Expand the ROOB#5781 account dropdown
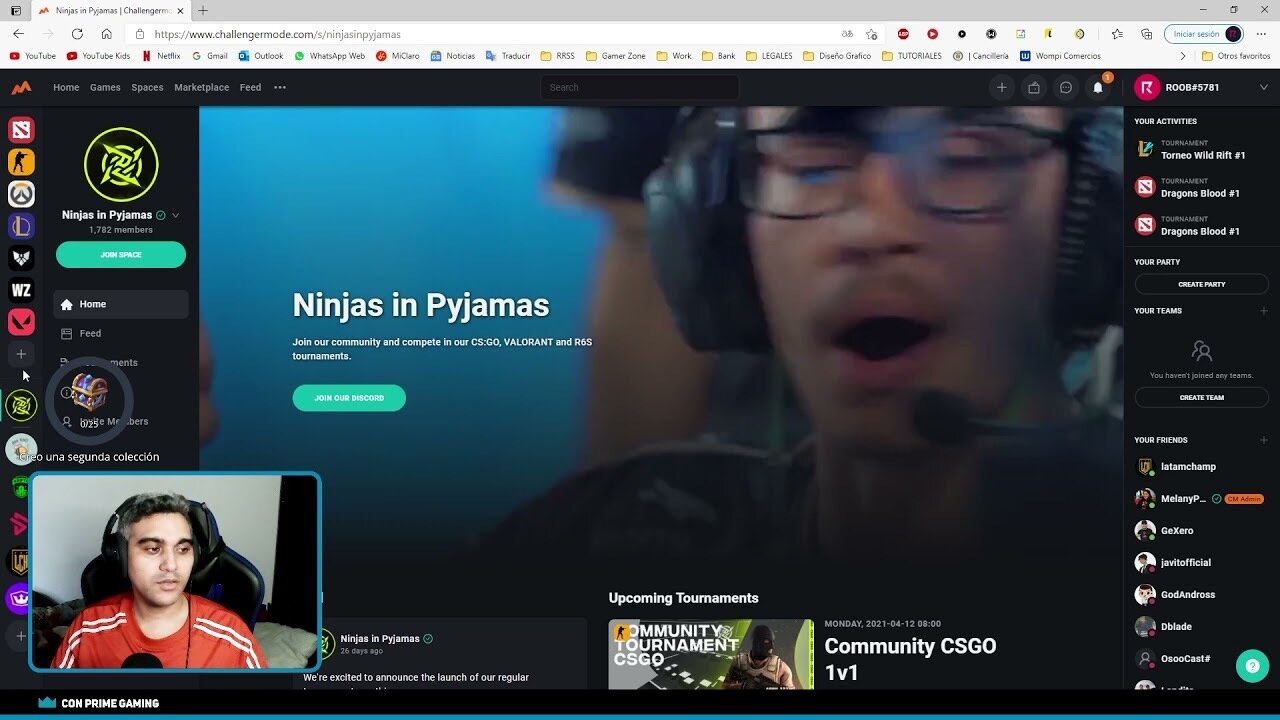 click(x=1263, y=88)
